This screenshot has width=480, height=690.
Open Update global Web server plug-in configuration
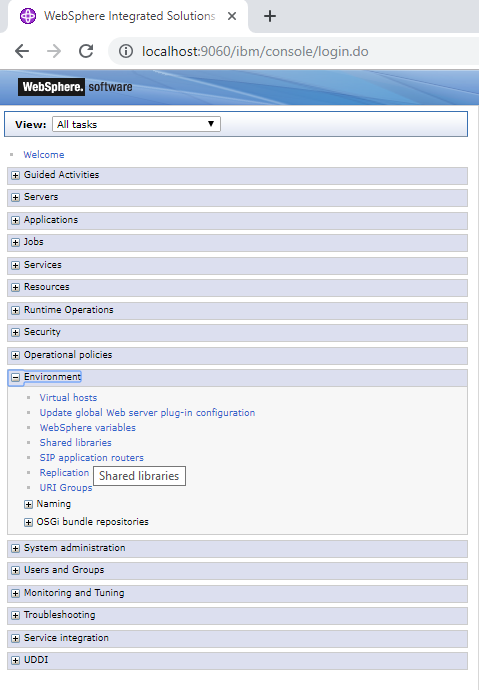(x=147, y=412)
